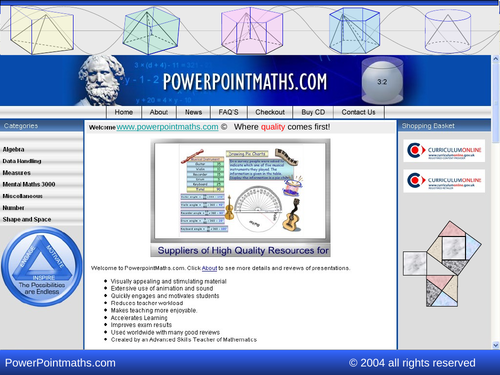This screenshot has height=375, width=500.
Task: Click the blue hexagonal prism shape
Action: [x=354, y=30]
